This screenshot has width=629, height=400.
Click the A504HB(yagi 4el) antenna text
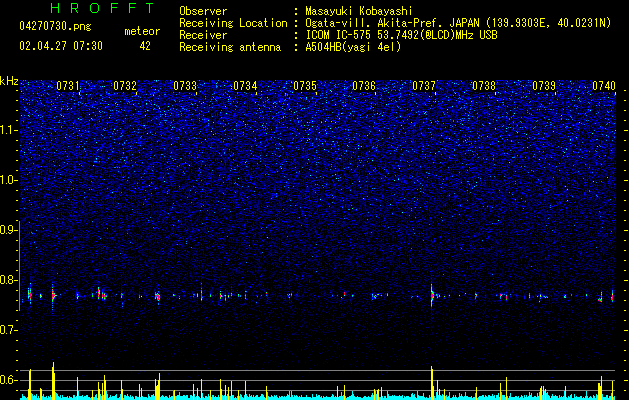pyautogui.click(x=353, y=47)
